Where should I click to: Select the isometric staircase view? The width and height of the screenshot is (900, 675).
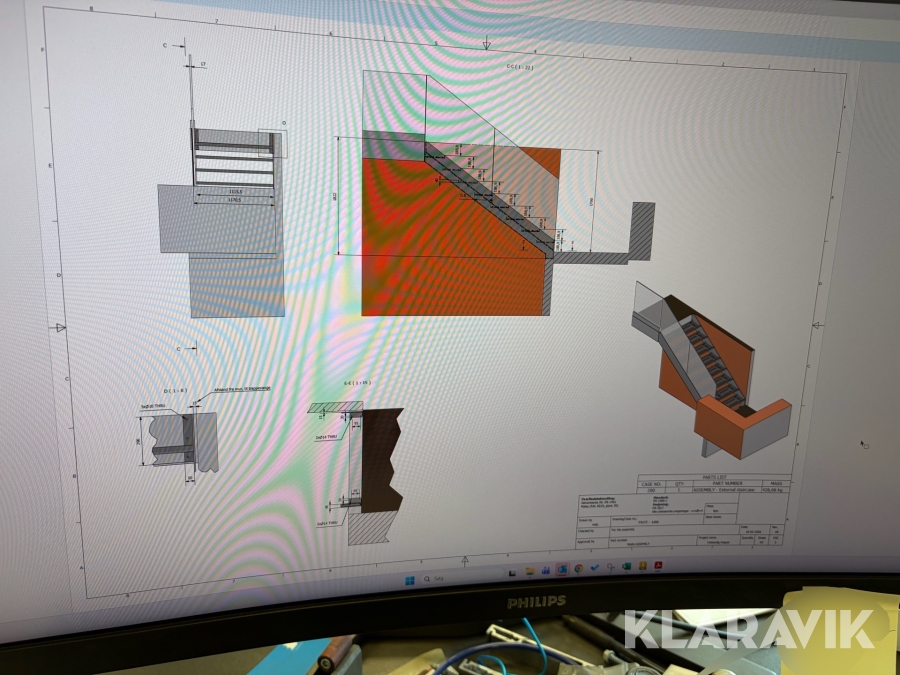point(712,370)
